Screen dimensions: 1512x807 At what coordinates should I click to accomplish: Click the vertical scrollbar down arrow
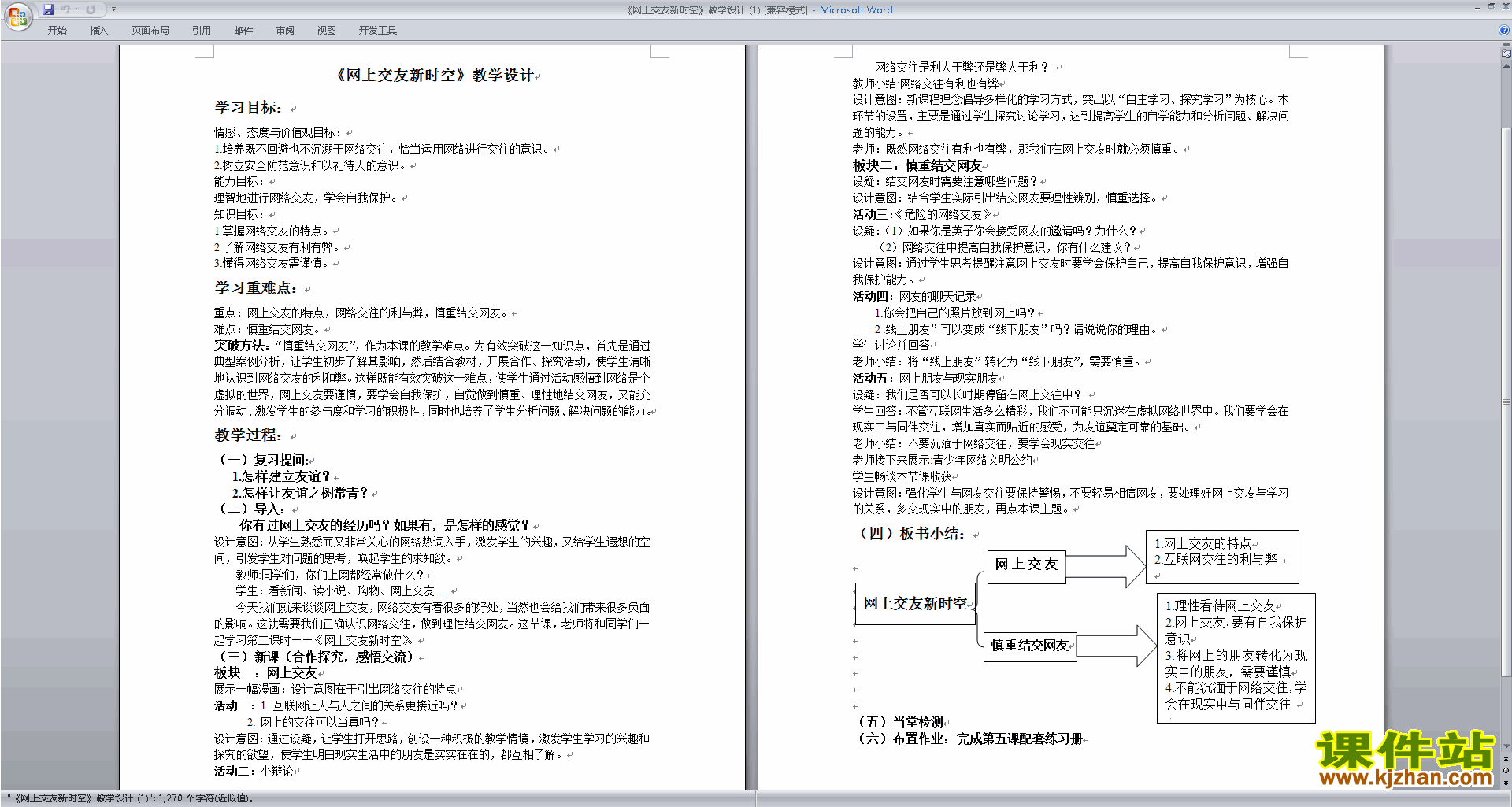1506,746
